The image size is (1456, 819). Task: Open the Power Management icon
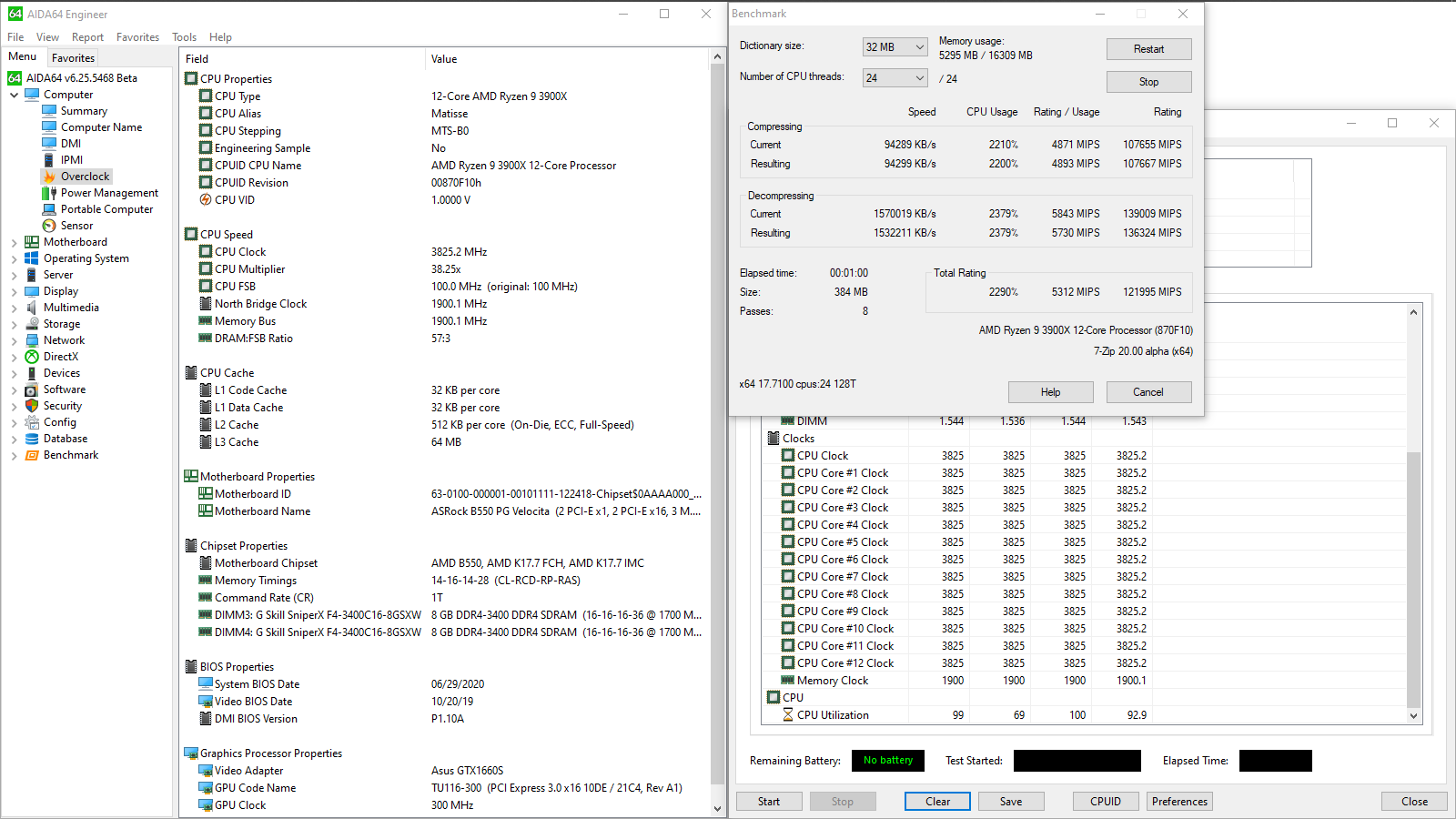pos(49,193)
